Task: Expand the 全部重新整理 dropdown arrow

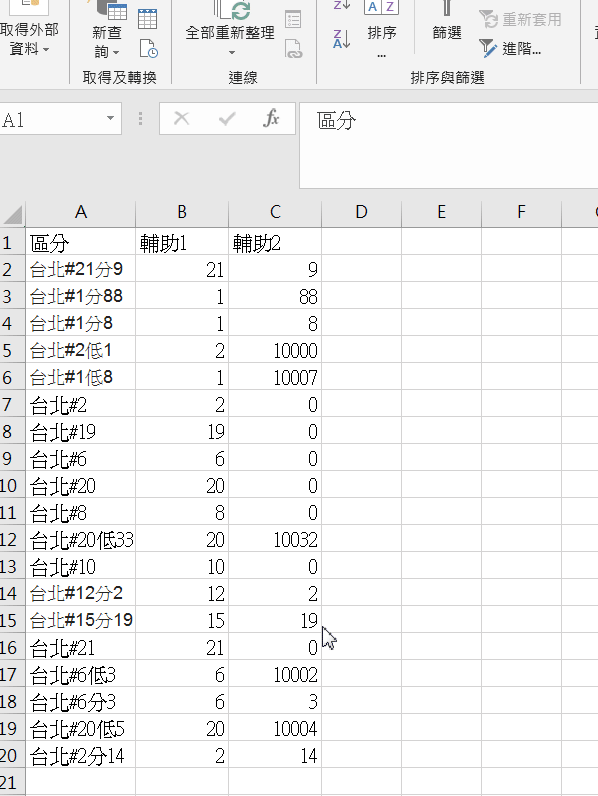Action: (x=231, y=52)
